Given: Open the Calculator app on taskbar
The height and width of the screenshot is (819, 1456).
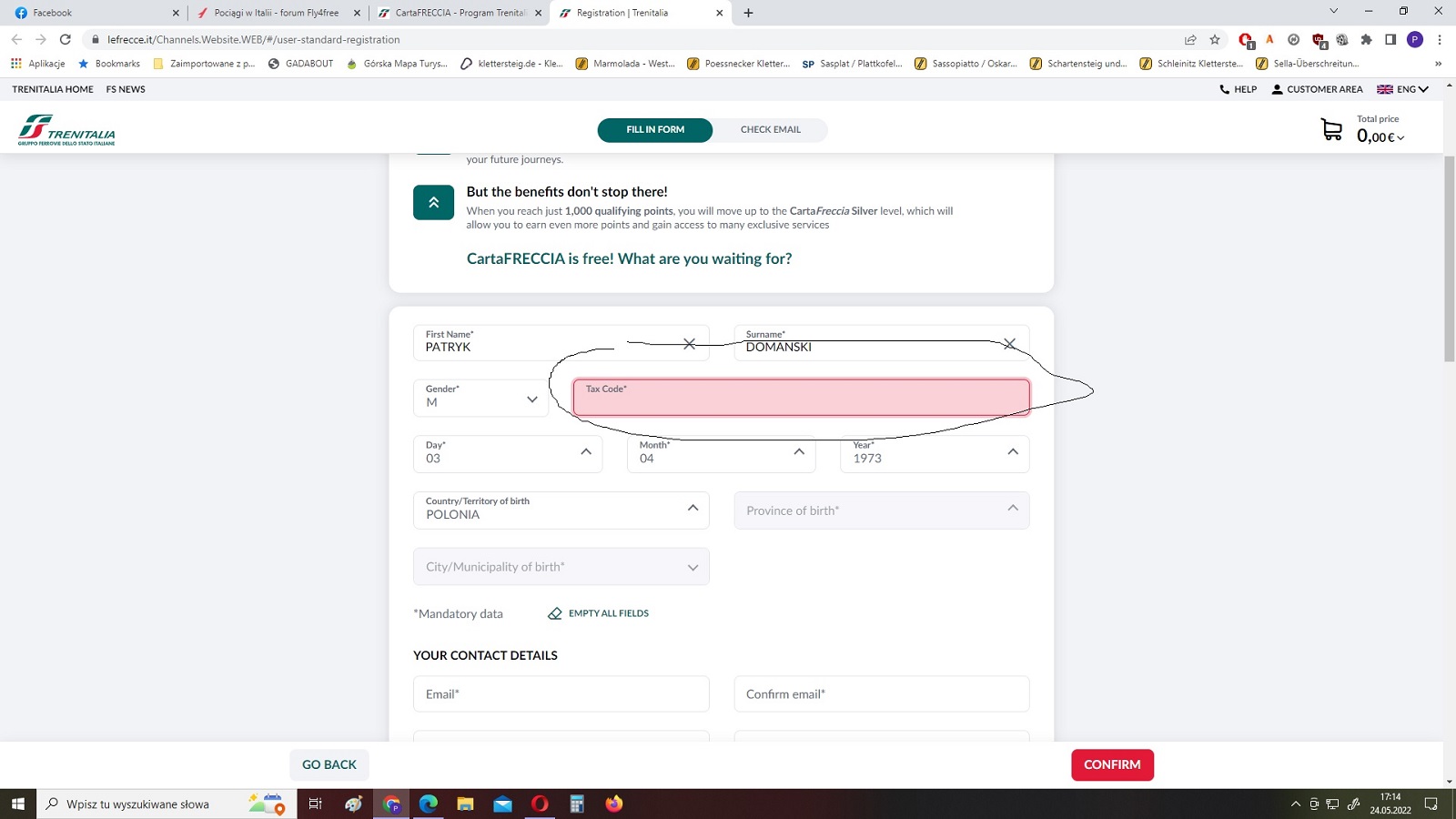Looking at the screenshot, I should pos(577,804).
